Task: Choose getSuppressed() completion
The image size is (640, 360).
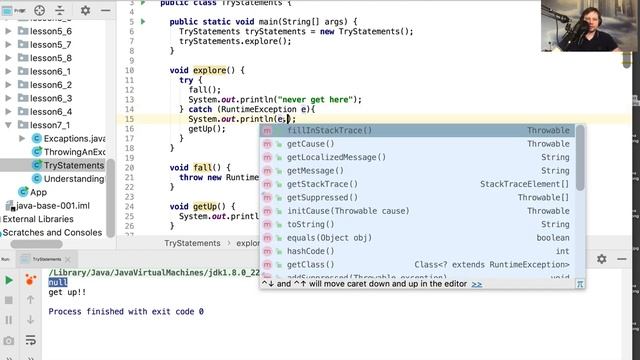Action: pos(417,198)
